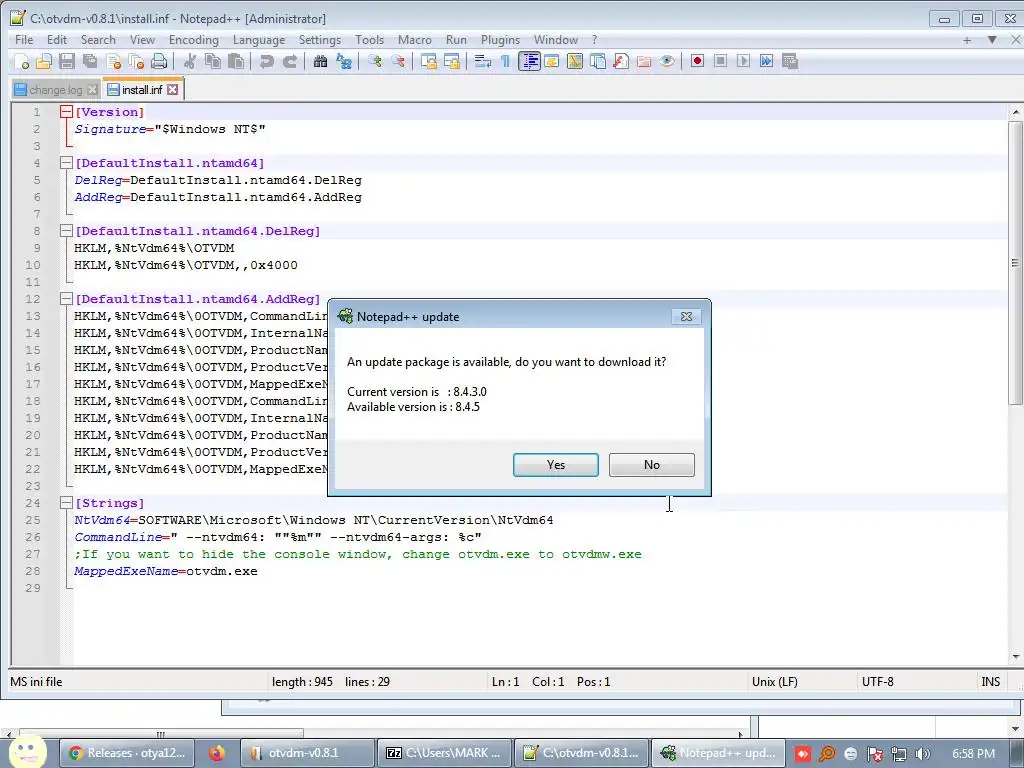Click the plus button on menu bar
1024x768 pixels.
(x=967, y=40)
